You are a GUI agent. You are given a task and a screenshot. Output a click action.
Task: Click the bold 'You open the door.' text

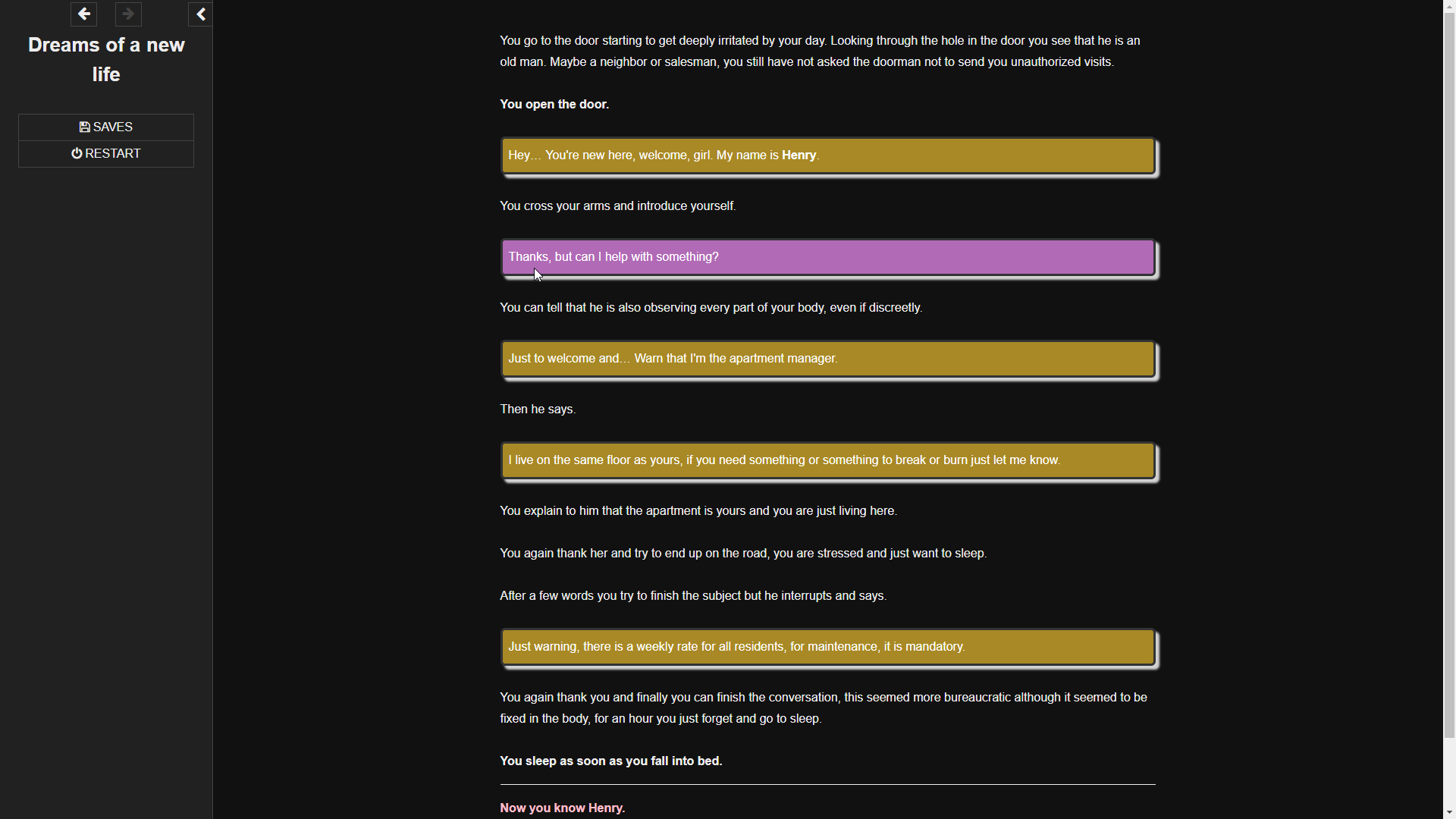pyautogui.click(x=554, y=105)
